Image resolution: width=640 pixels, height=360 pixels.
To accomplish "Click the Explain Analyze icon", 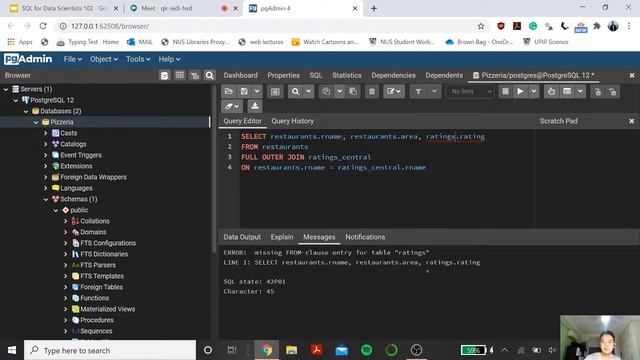I will pos(567,91).
